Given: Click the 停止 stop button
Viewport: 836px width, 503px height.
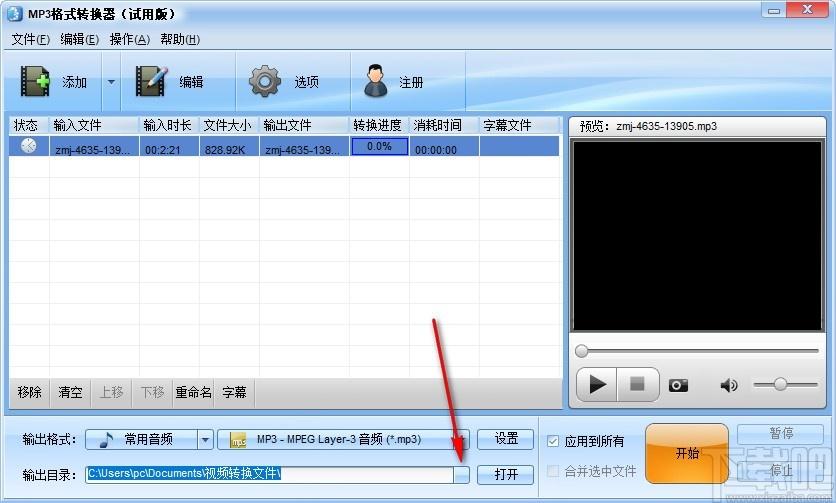Looking at the screenshot, I should [781, 470].
